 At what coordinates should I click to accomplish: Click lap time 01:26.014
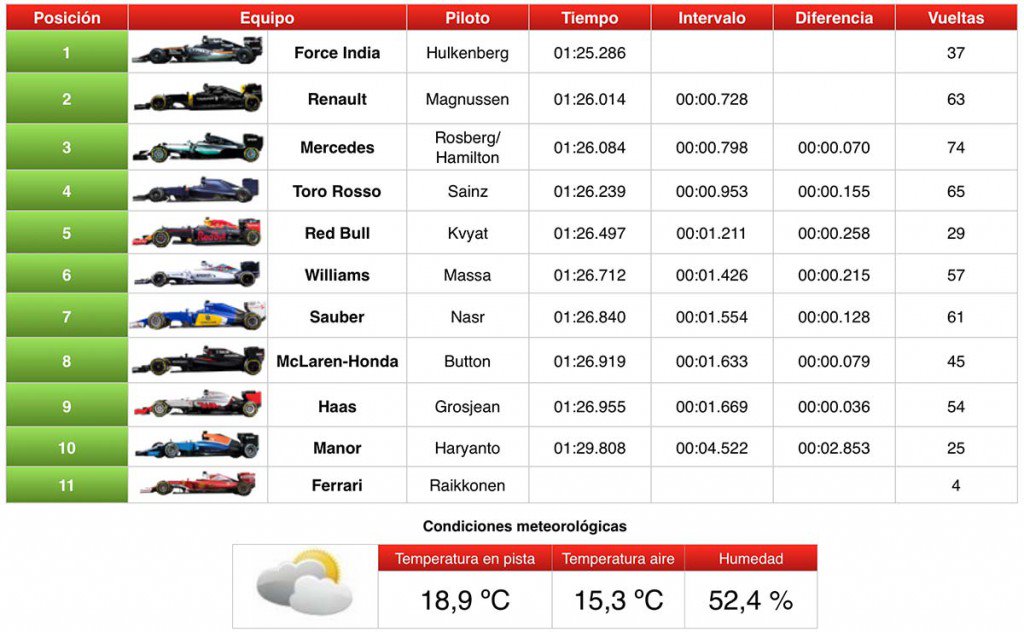click(590, 99)
